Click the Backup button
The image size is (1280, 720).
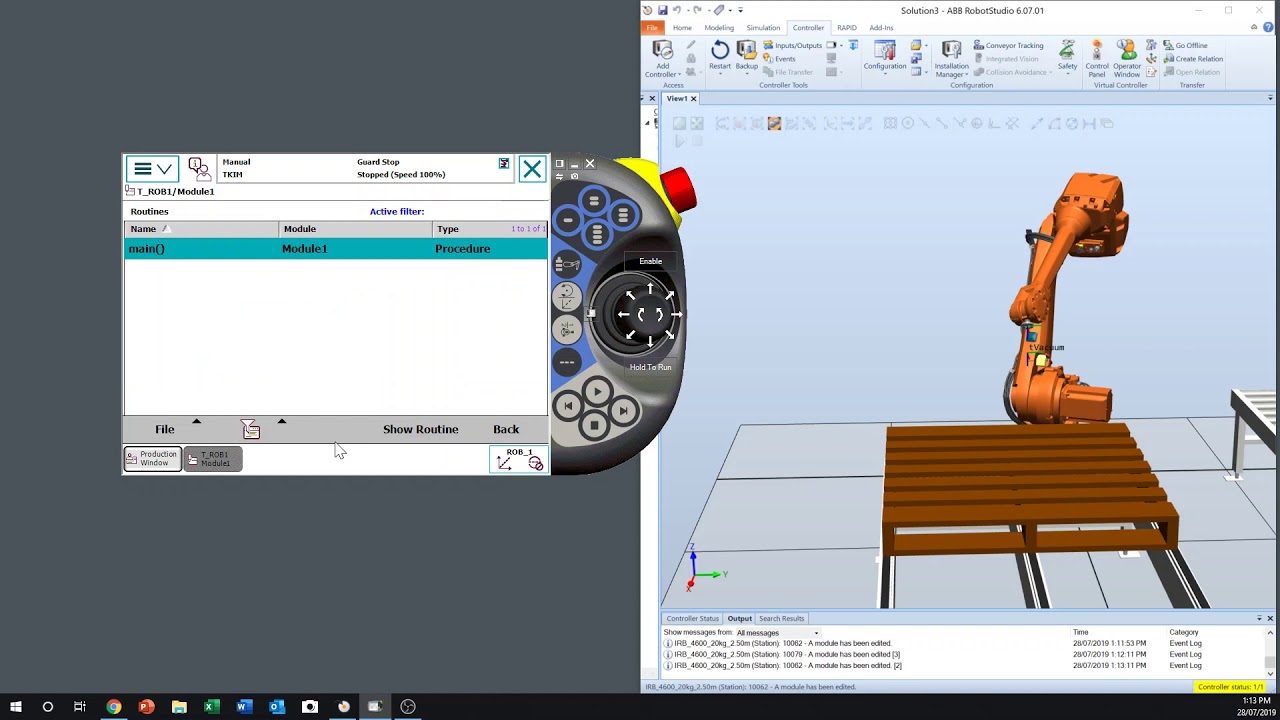(x=747, y=56)
